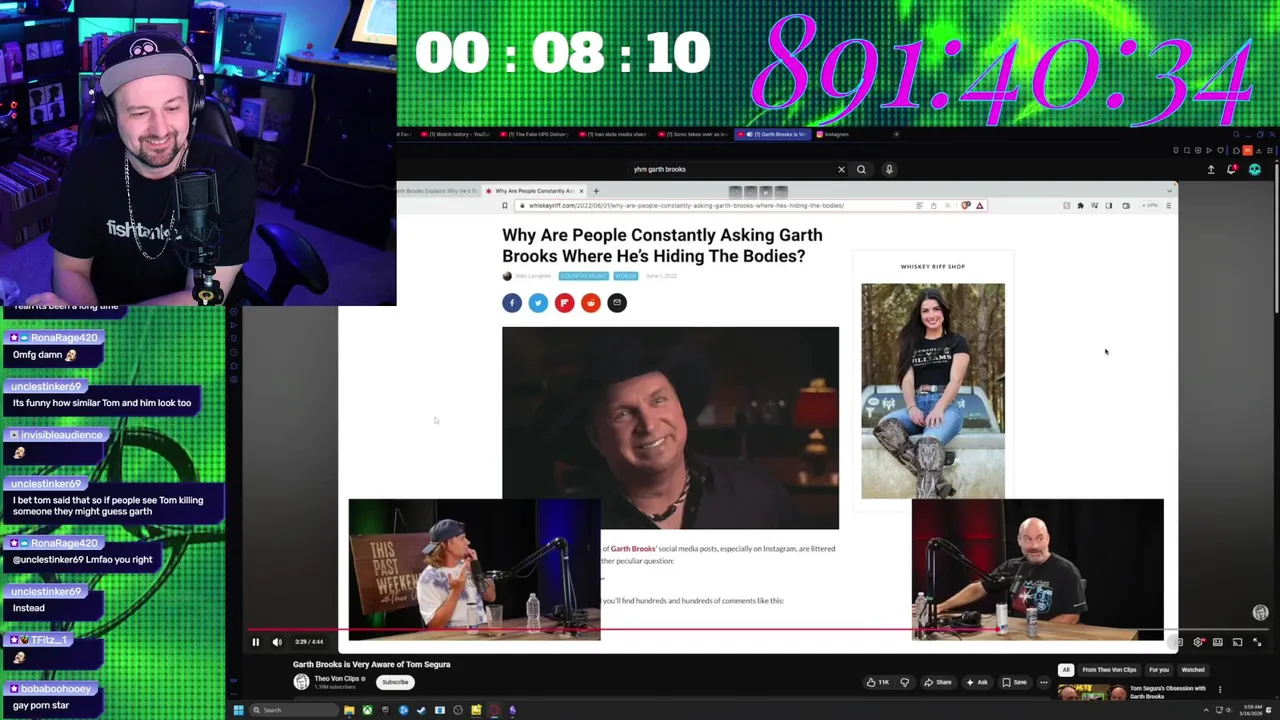Click the COUNTRY MUSIC category tag
1280x720 pixels.
[x=583, y=276]
